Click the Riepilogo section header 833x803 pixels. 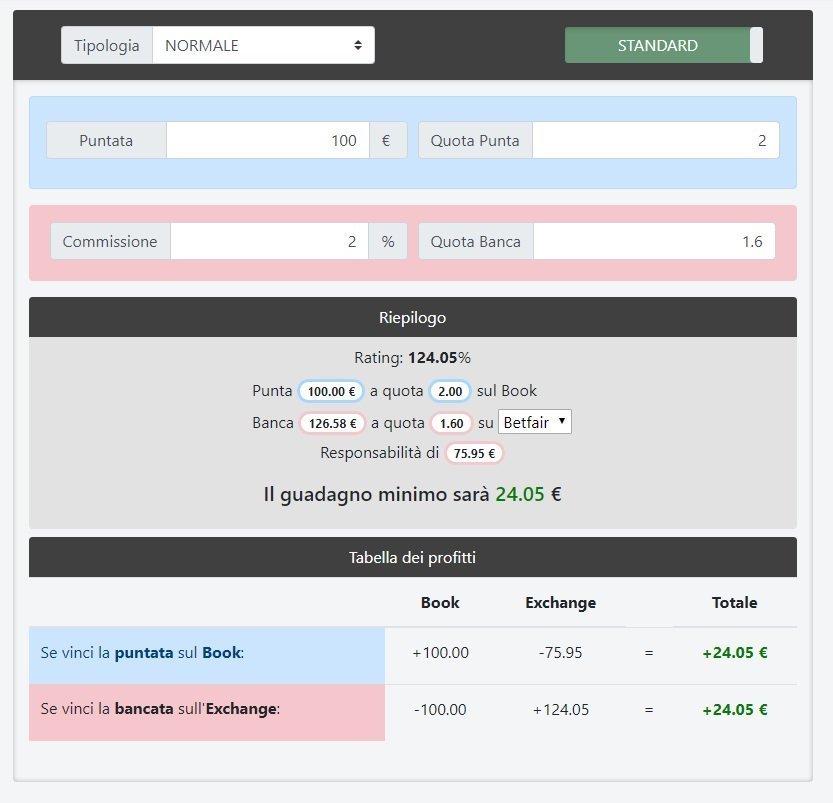(412, 317)
